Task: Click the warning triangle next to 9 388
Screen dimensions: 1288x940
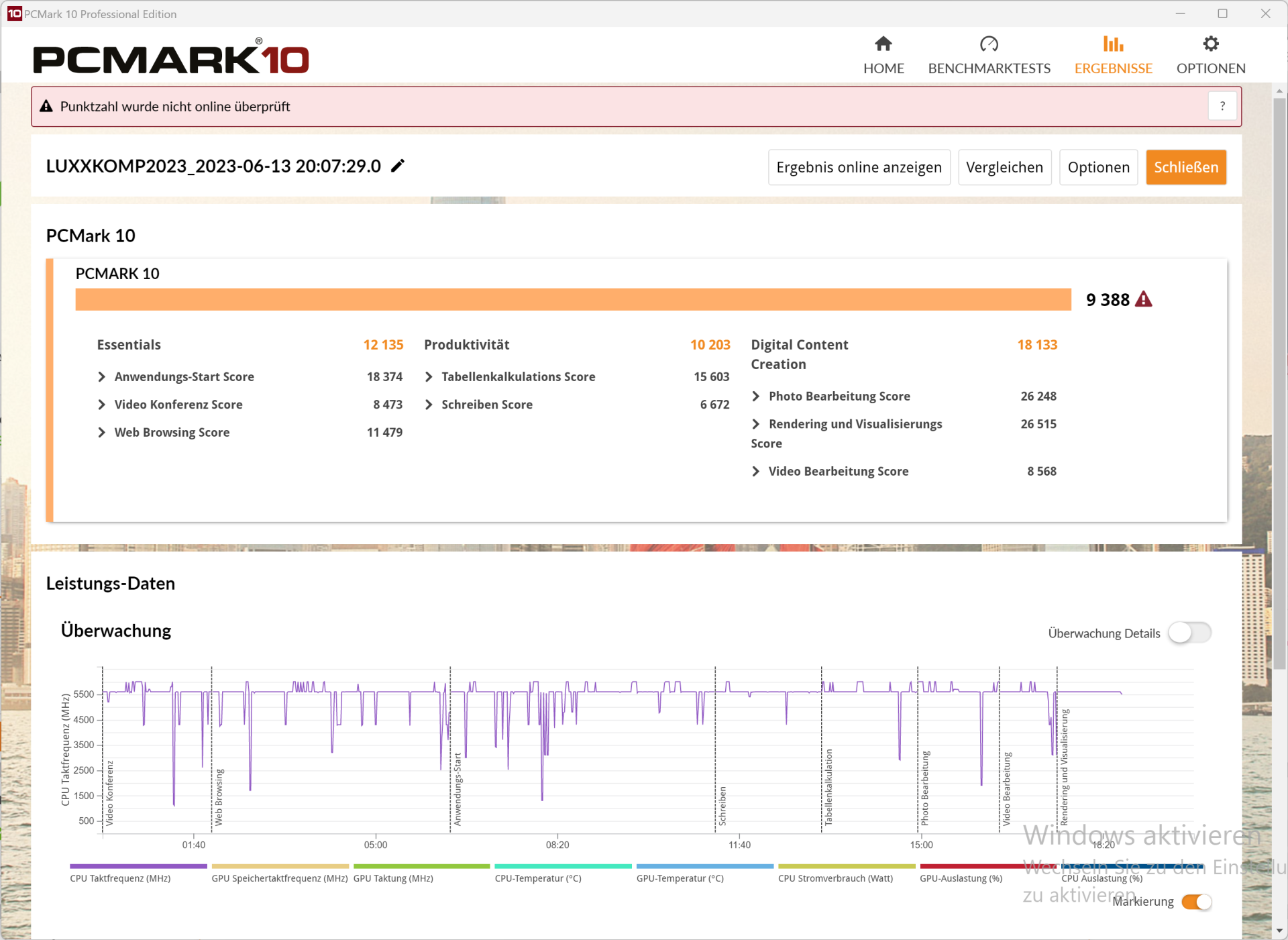Action: click(x=1143, y=299)
